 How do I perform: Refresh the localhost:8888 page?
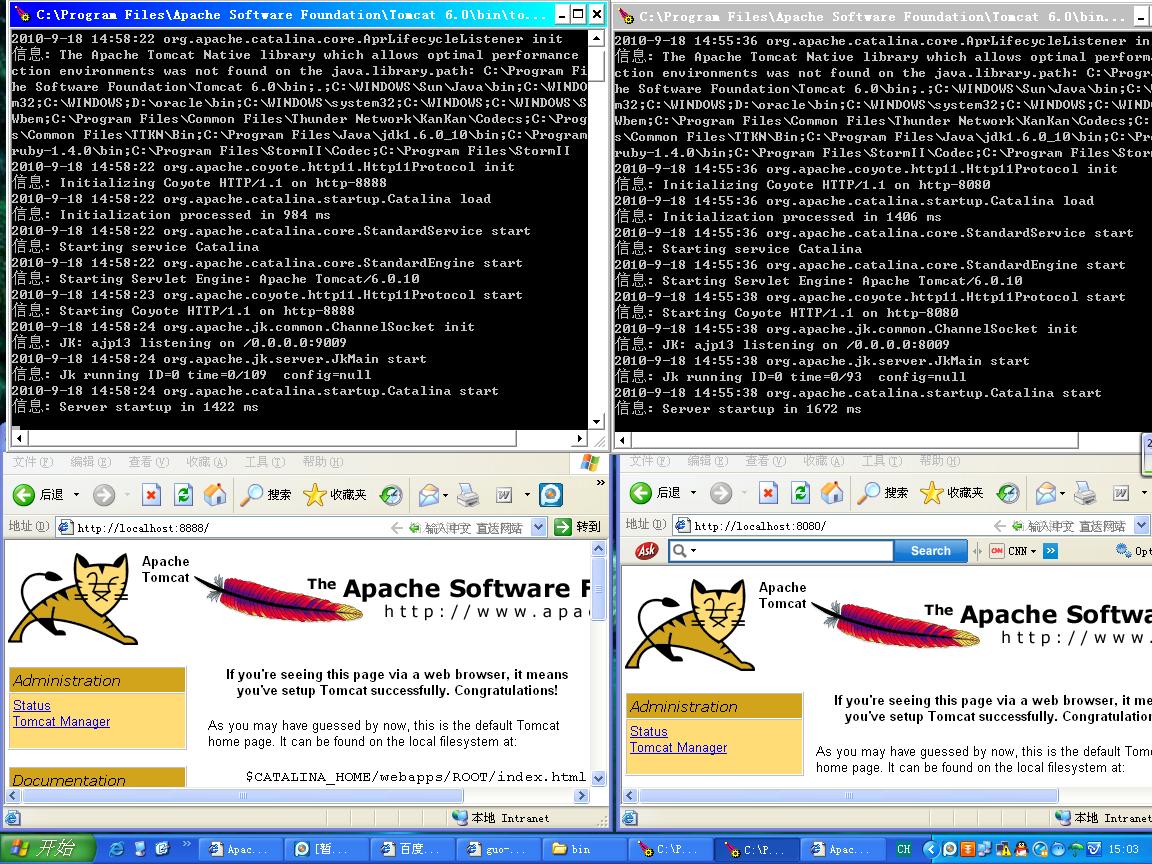click(x=183, y=494)
